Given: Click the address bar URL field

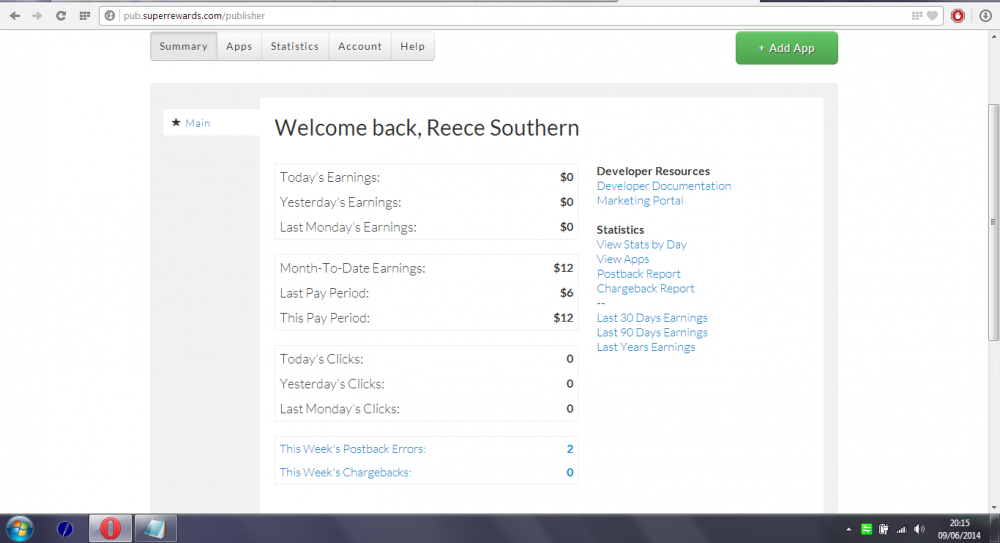Looking at the screenshot, I should (500, 16).
